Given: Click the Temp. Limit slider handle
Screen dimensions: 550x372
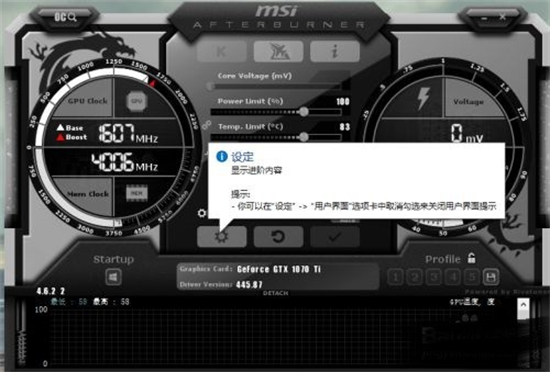Looking at the screenshot, I should click(x=304, y=137).
